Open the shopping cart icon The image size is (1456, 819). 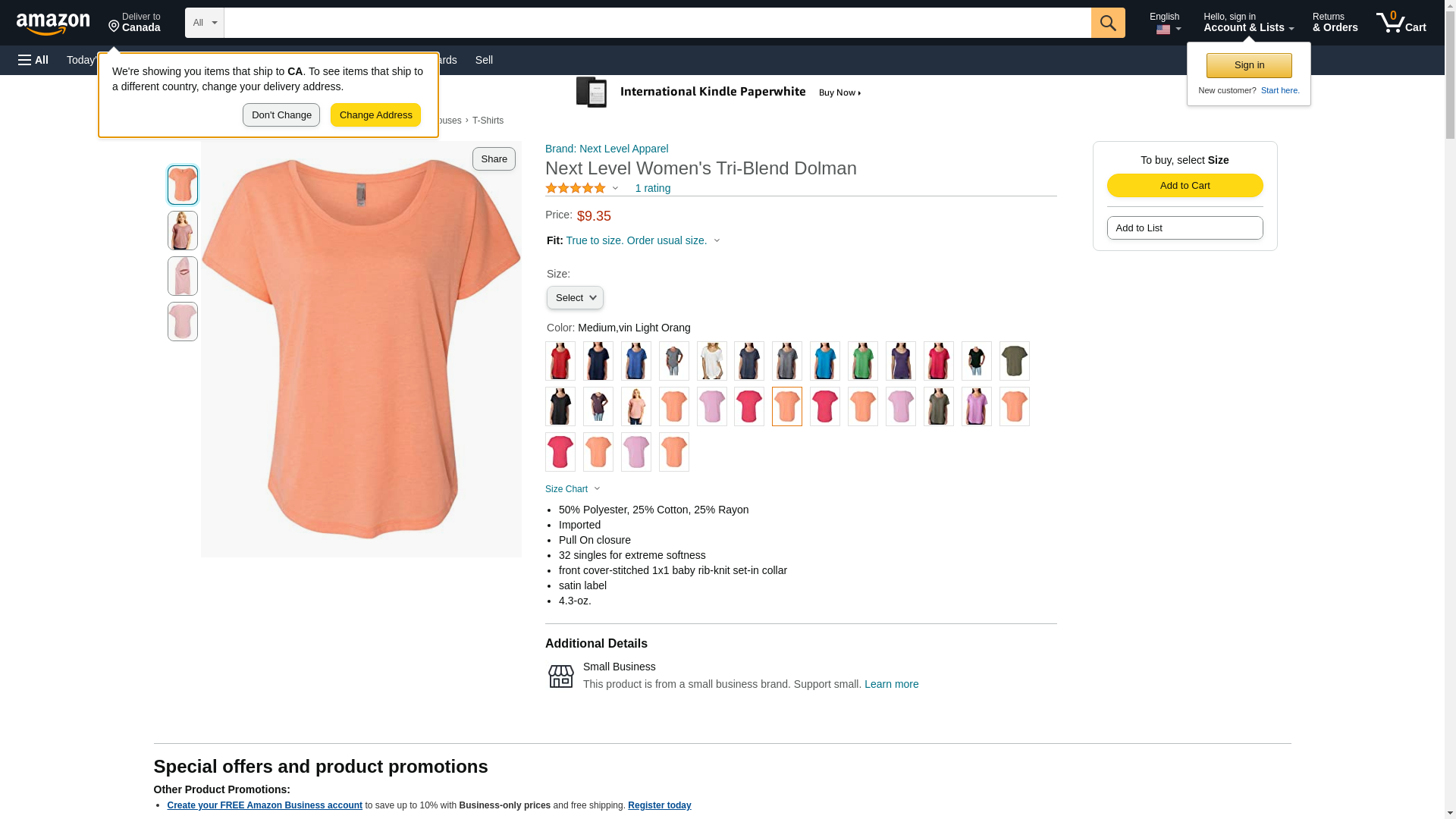[1401, 23]
